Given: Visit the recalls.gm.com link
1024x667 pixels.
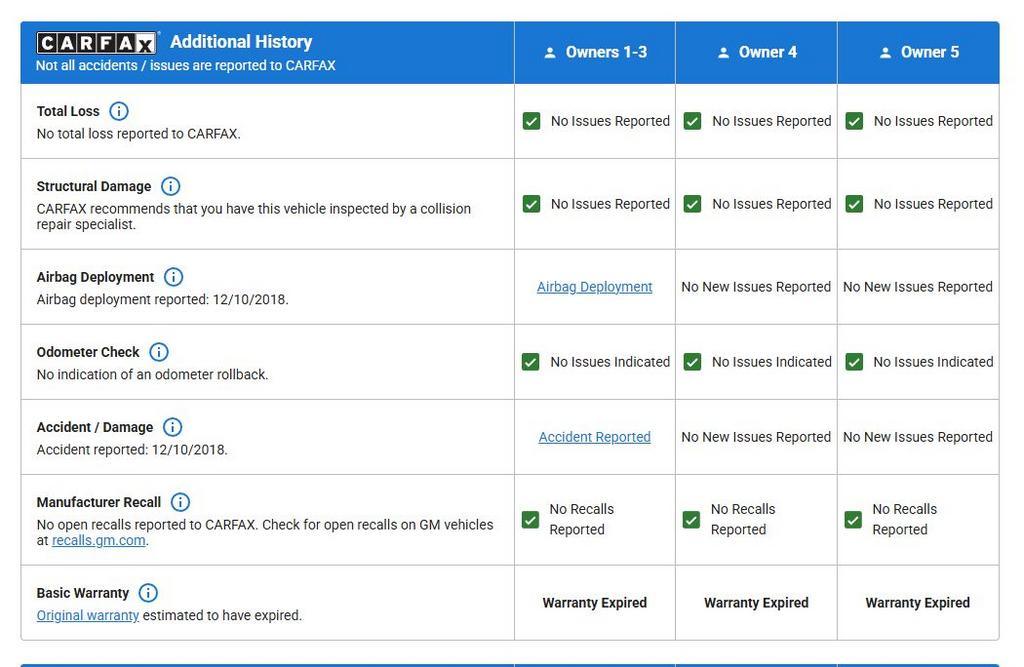Looking at the screenshot, I should 98,540.
